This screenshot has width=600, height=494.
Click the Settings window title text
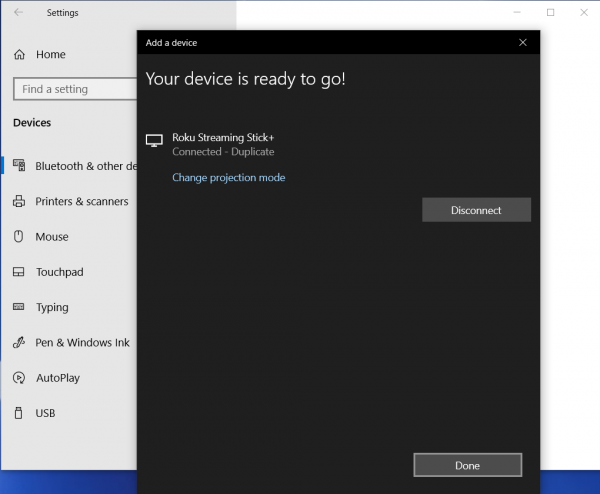(62, 13)
